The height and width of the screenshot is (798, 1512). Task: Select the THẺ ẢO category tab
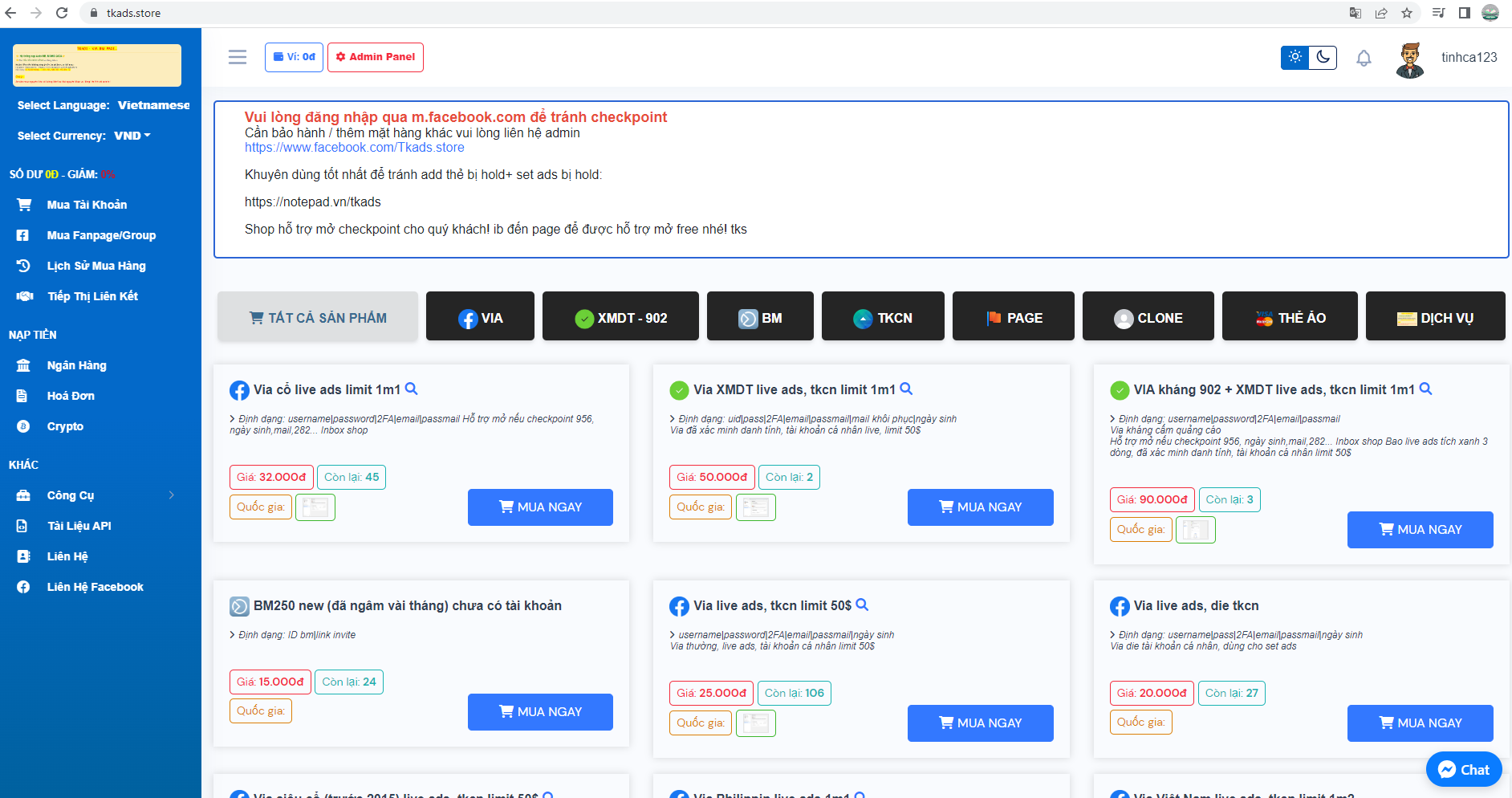click(1290, 316)
